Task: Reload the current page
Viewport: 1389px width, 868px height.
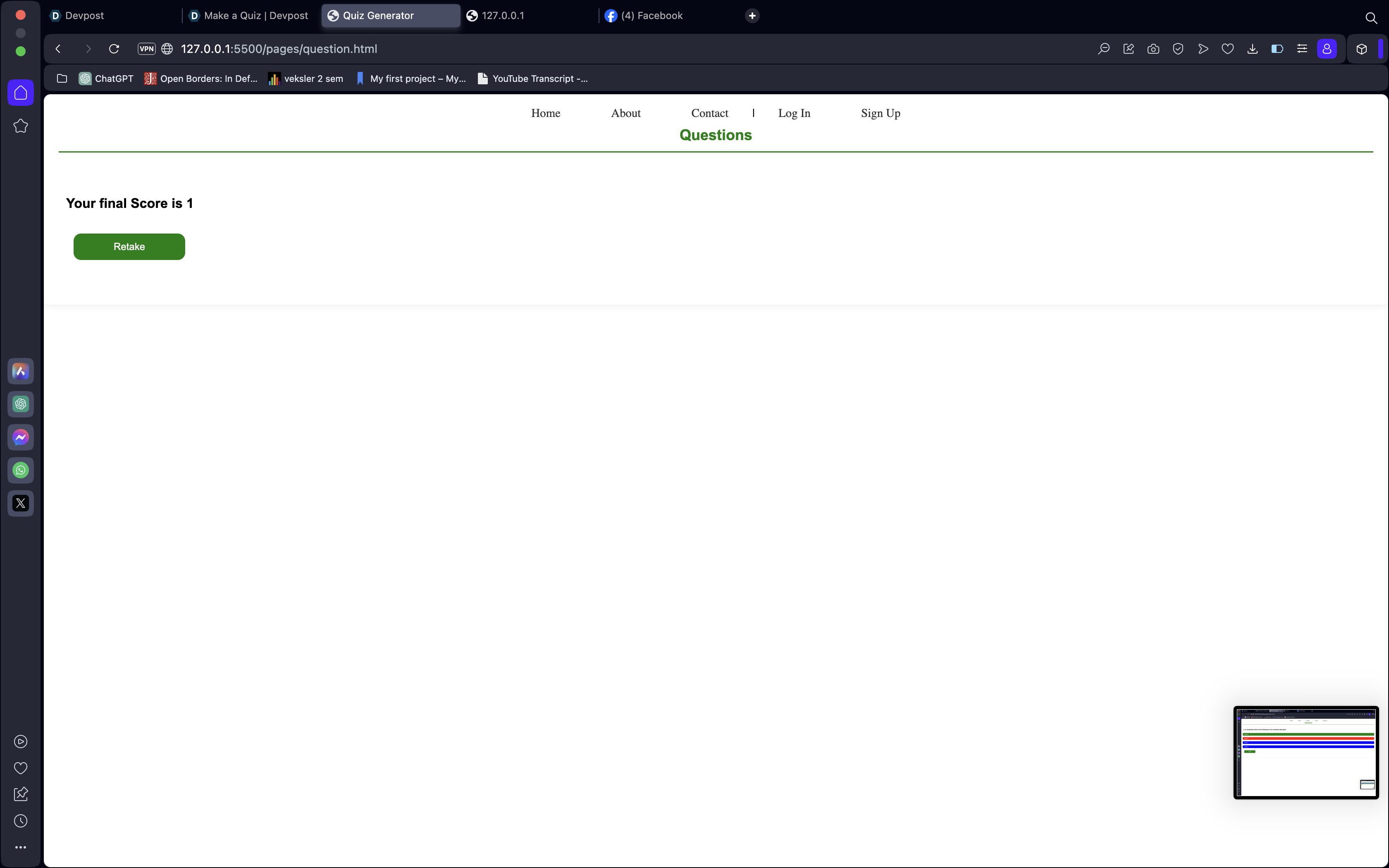Action: click(114, 49)
